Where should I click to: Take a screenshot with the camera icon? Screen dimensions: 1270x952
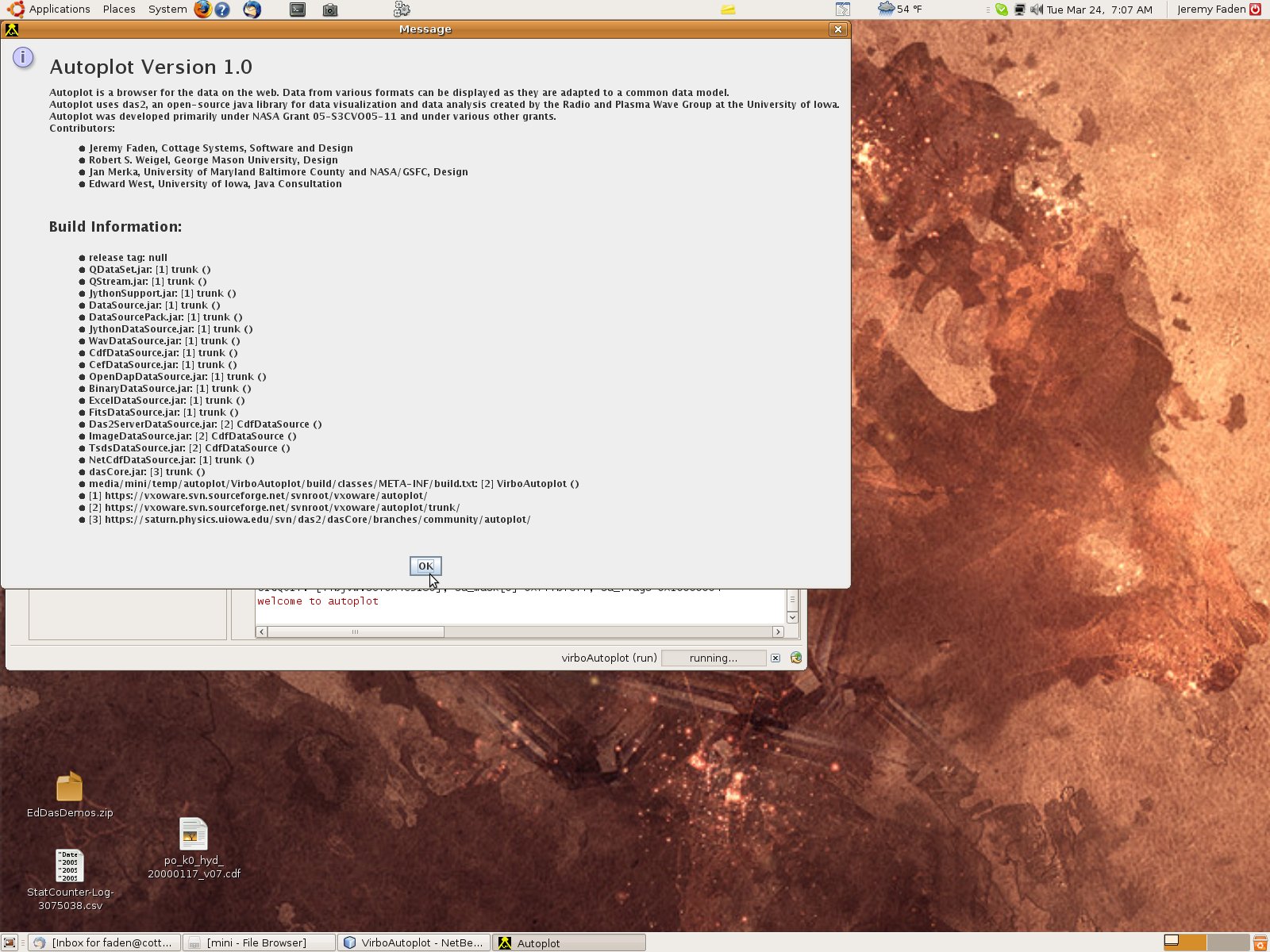point(329,10)
